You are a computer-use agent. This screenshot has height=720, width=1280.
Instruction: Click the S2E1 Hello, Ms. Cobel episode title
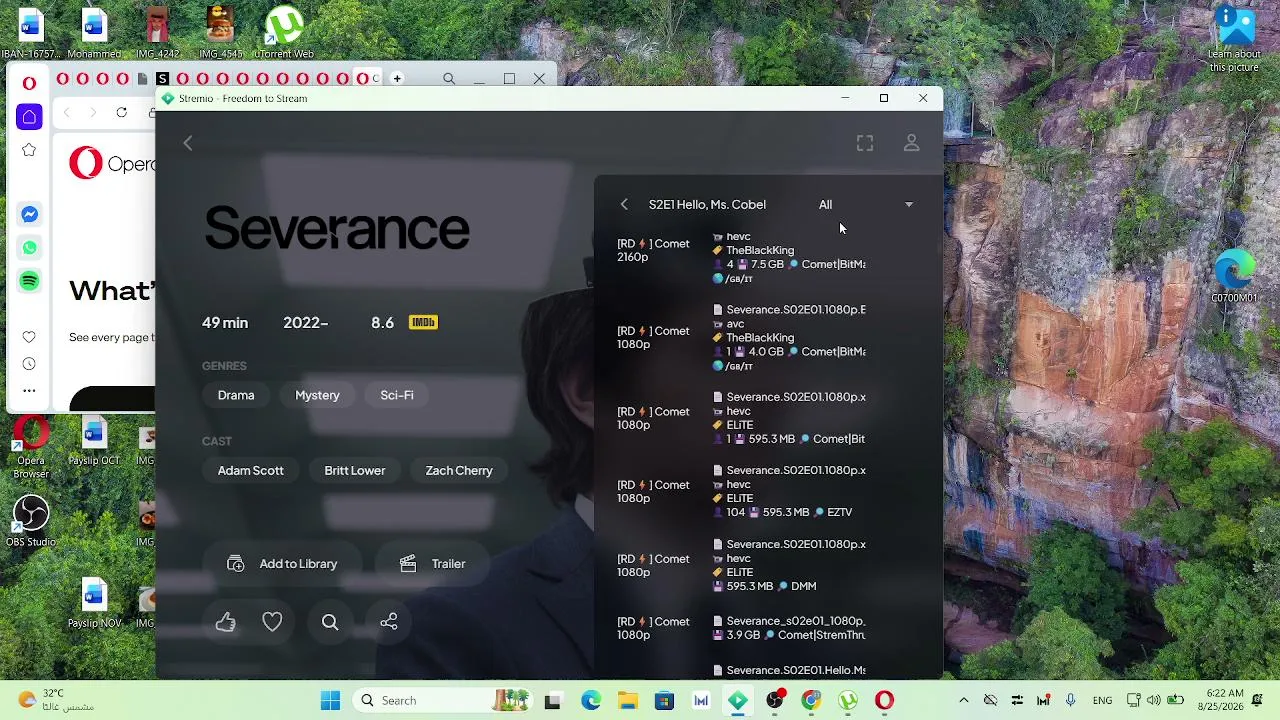707,204
